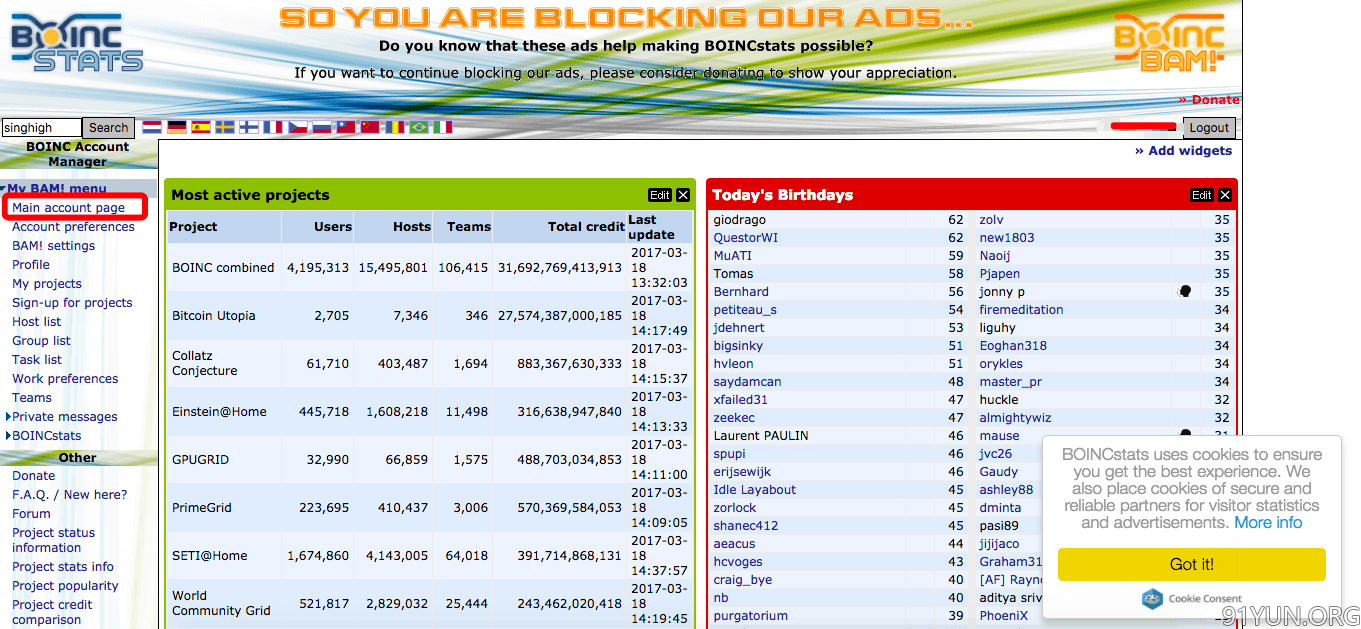The image size is (1361, 629).
Task: Open the Add widgets link
Action: click(1183, 151)
